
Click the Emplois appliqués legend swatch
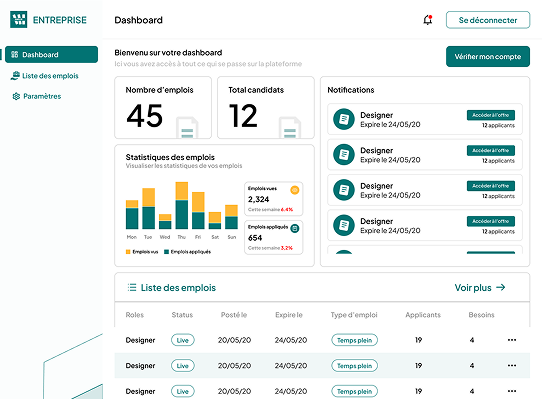coord(166,252)
